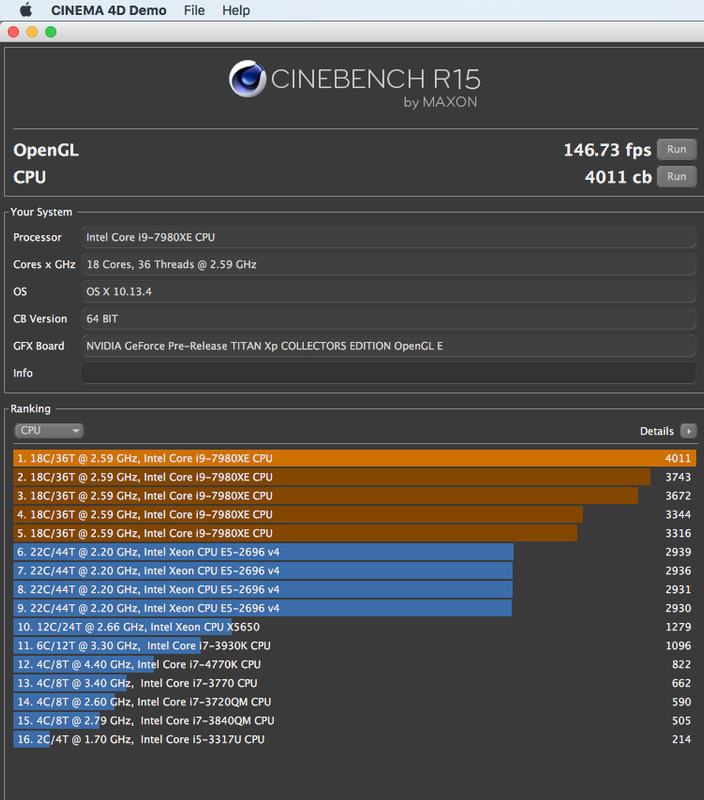704x800 pixels.
Task: Minimize window with the yellow button
Action: [x=32, y=32]
